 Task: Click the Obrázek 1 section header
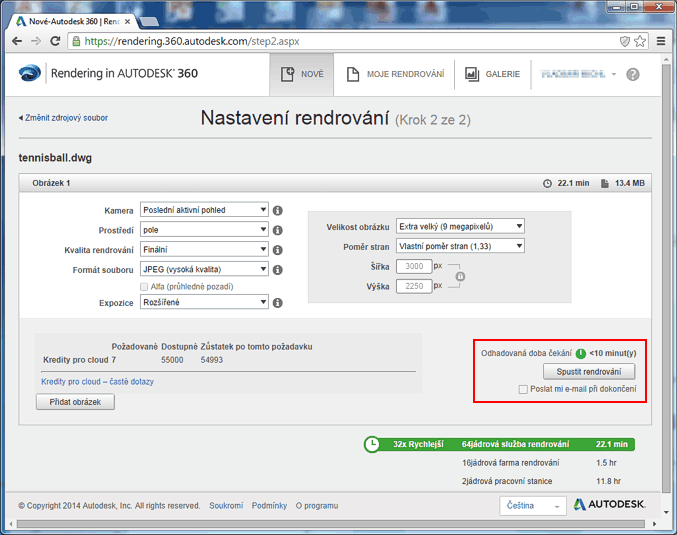click(x=335, y=183)
